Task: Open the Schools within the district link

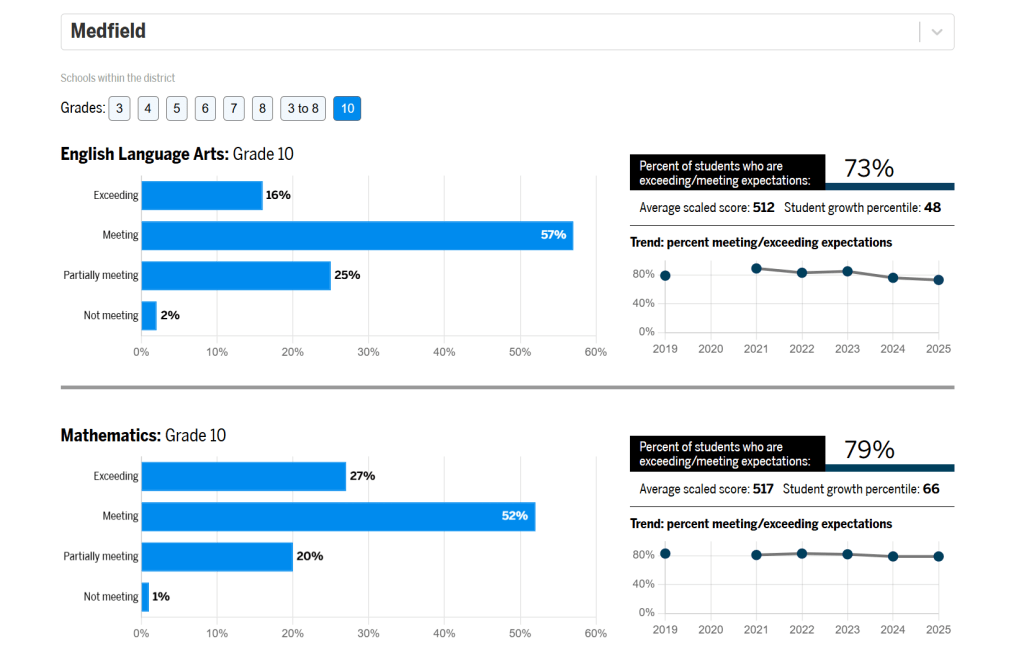Action: 118,78
